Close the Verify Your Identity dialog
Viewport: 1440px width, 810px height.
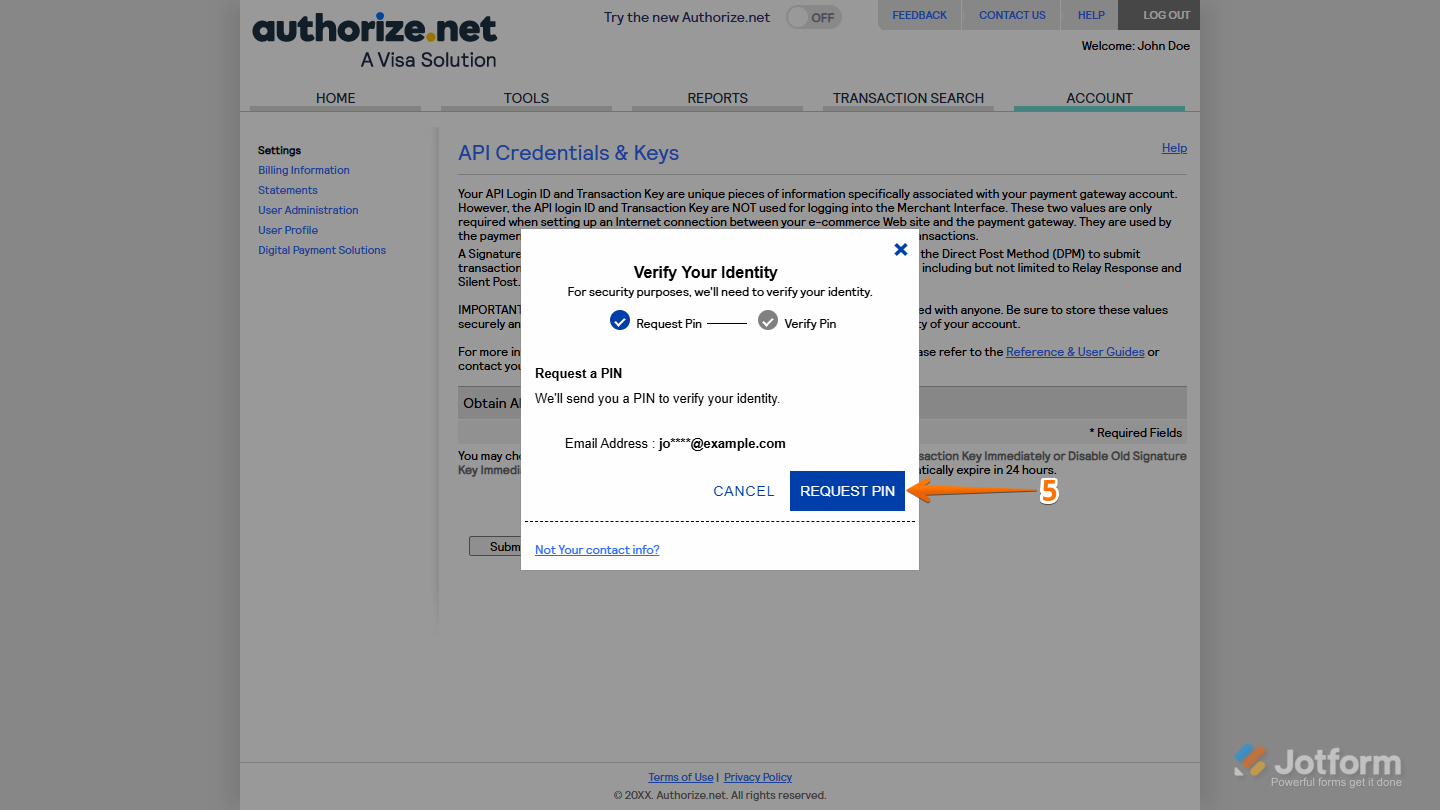click(901, 249)
